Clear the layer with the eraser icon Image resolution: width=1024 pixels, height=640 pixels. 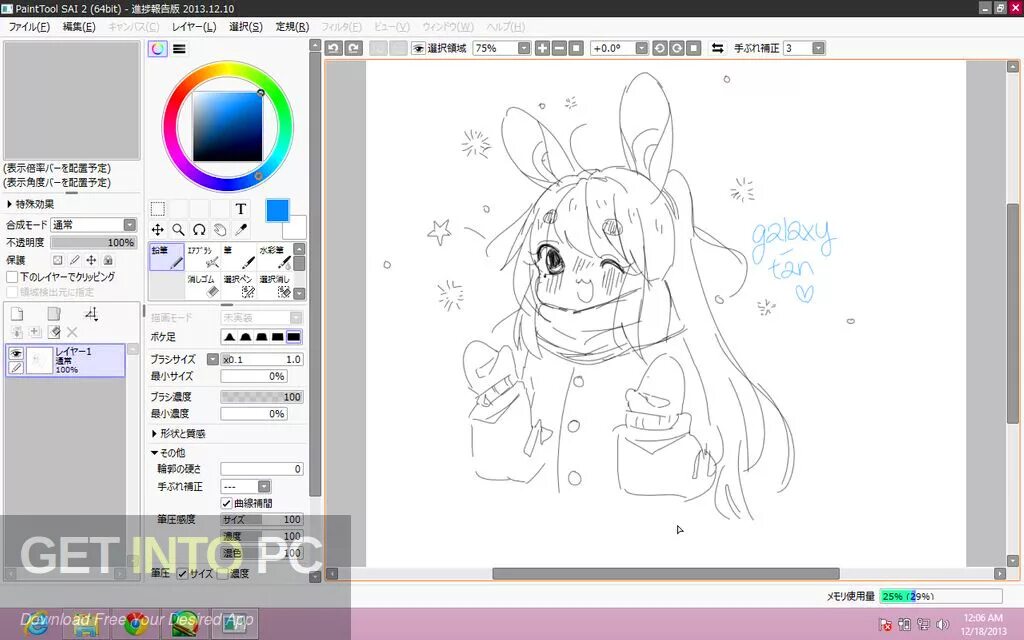pyautogui.click(x=54, y=332)
